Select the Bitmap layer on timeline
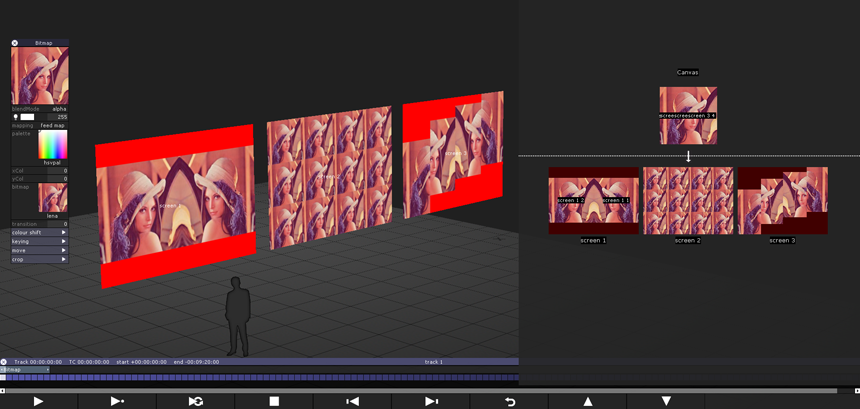 coord(25,370)
